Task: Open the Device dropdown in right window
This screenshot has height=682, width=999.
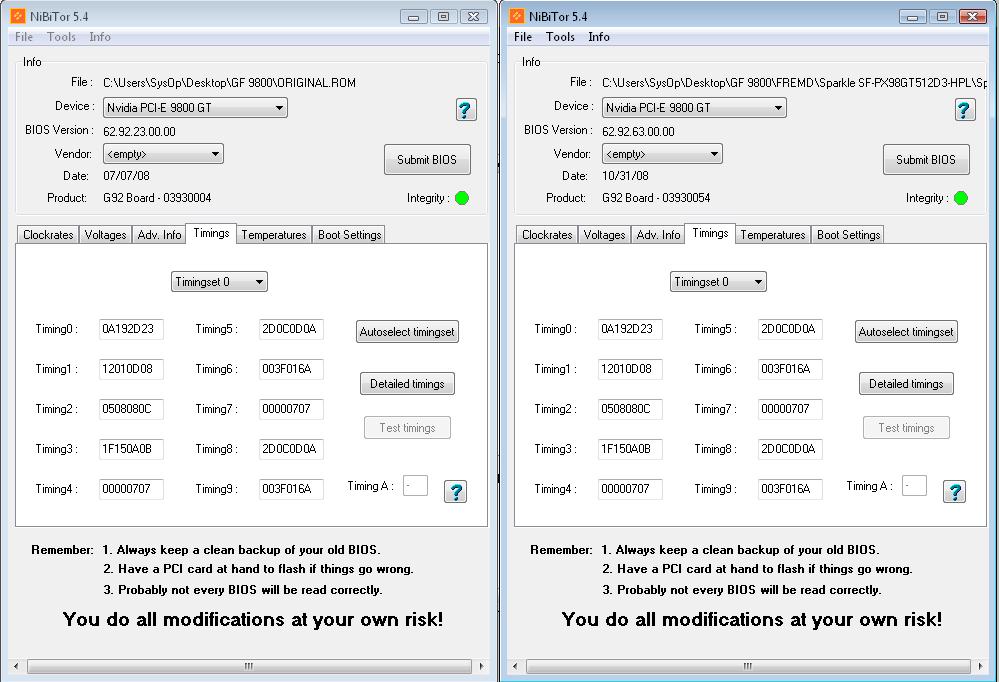Action: (694, 108)
